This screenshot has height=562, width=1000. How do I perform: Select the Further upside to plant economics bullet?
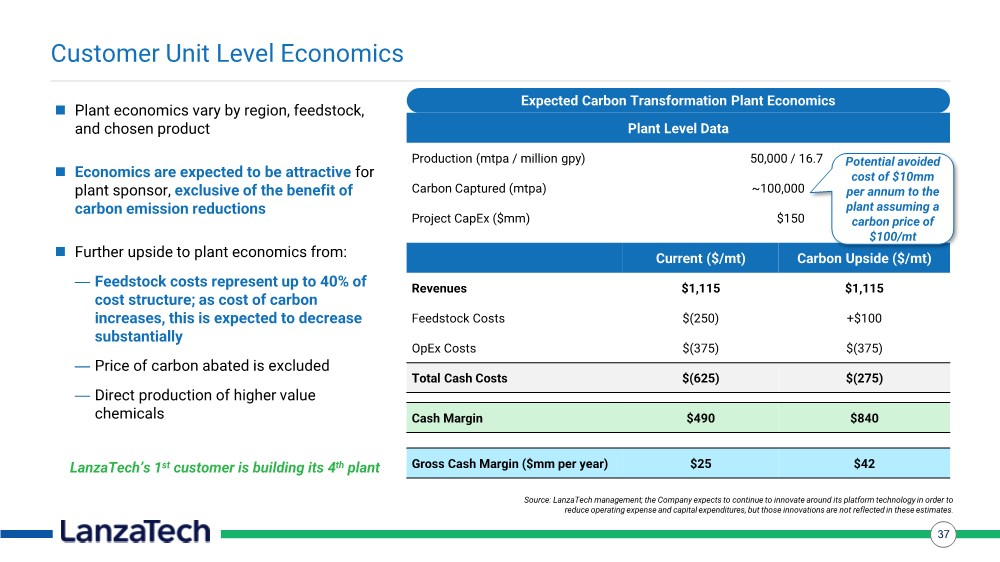pos(210,252)
